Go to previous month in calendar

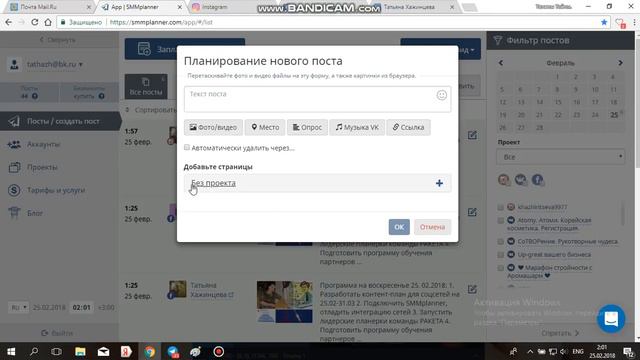501,63
